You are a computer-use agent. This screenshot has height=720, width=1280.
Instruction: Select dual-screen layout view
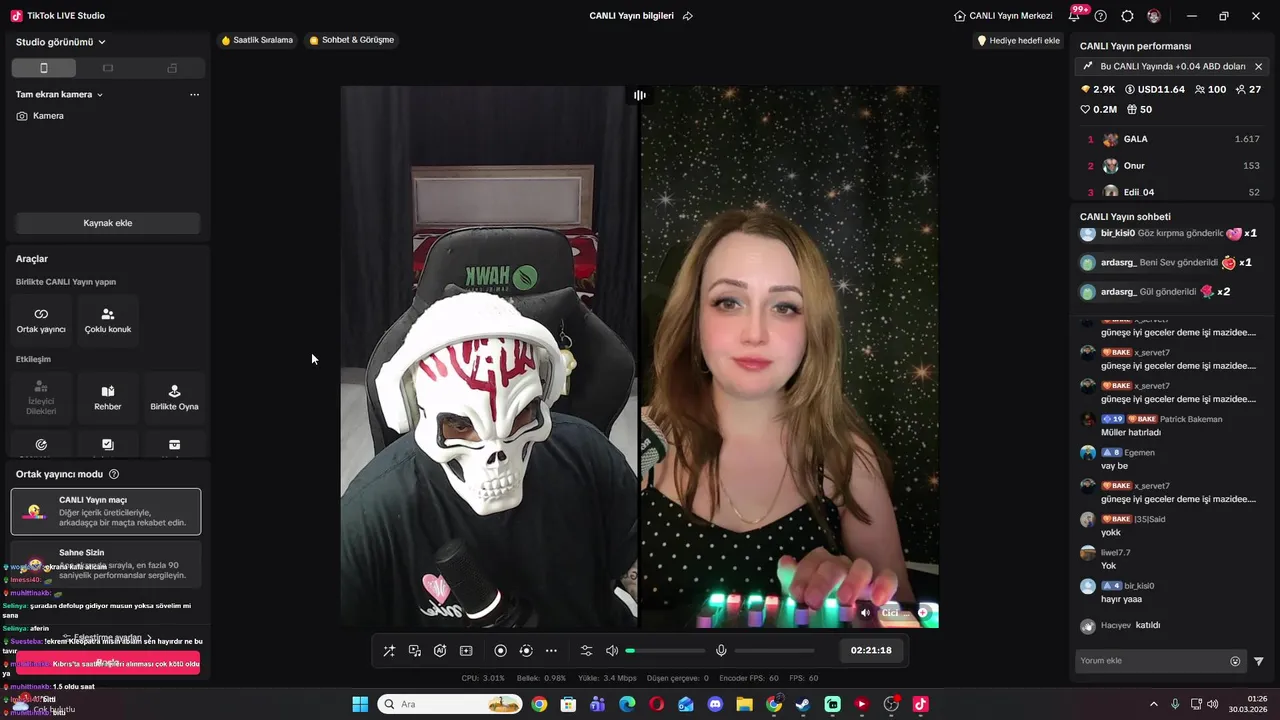click(172, 68)
